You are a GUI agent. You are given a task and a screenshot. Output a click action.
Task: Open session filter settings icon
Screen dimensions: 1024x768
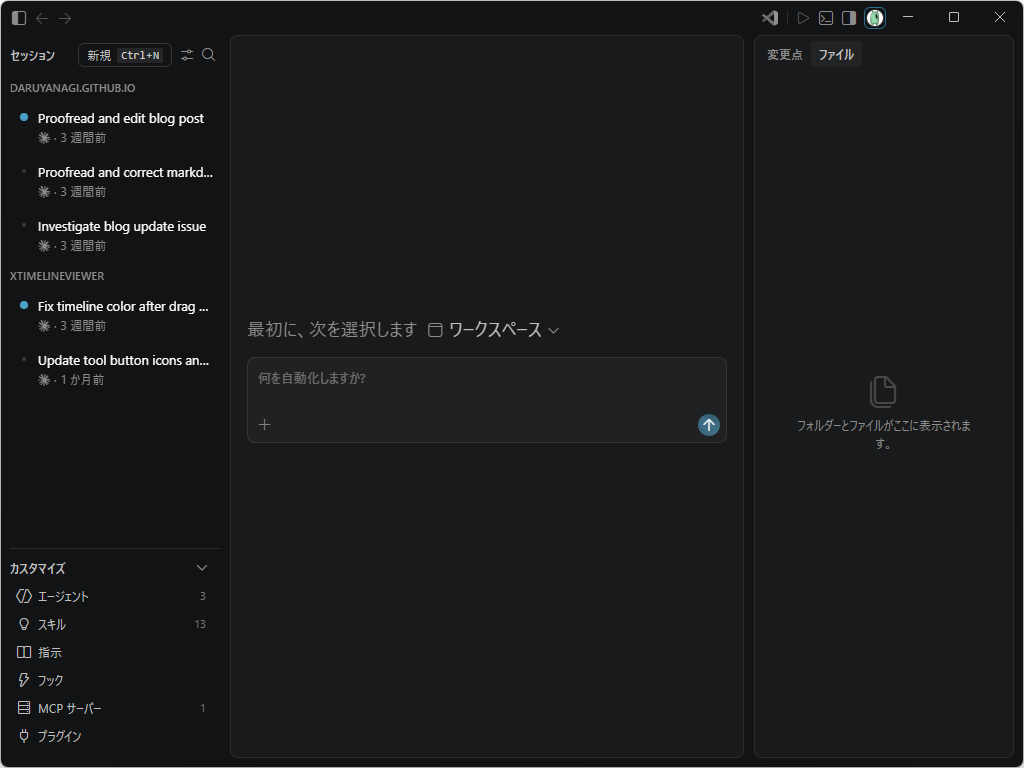(187, 56)
